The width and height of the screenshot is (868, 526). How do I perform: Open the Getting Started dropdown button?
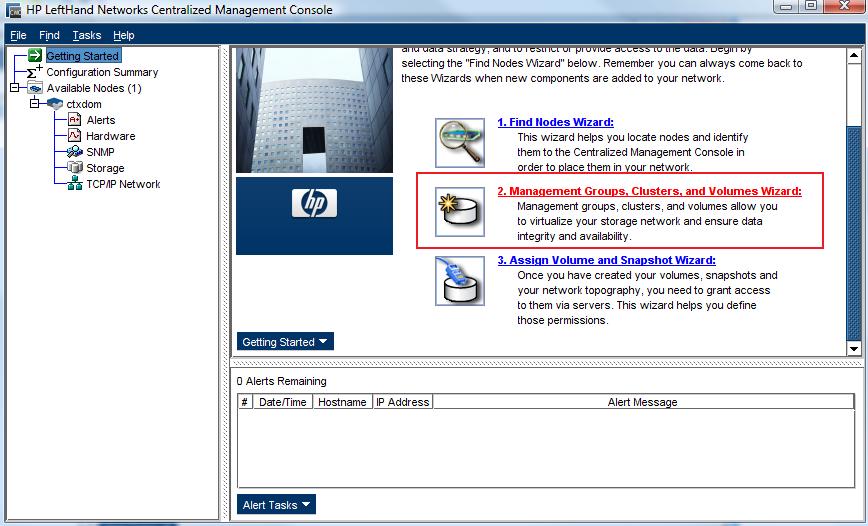(285, 342)
